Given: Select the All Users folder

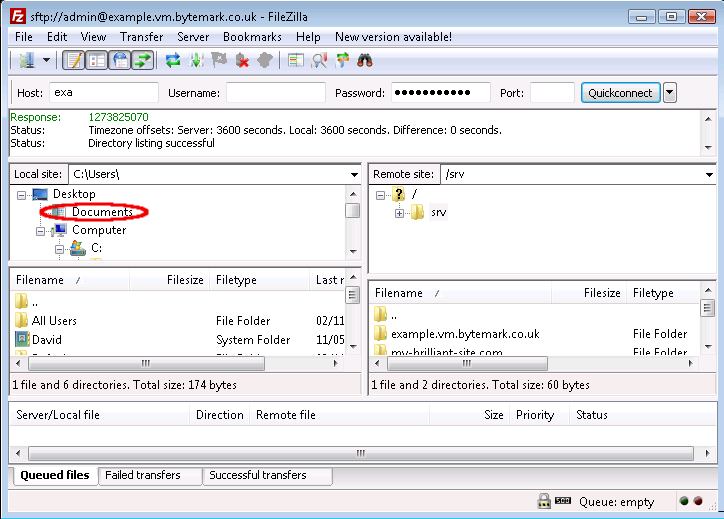Looking at the screenshot, I should pos(54,320).
